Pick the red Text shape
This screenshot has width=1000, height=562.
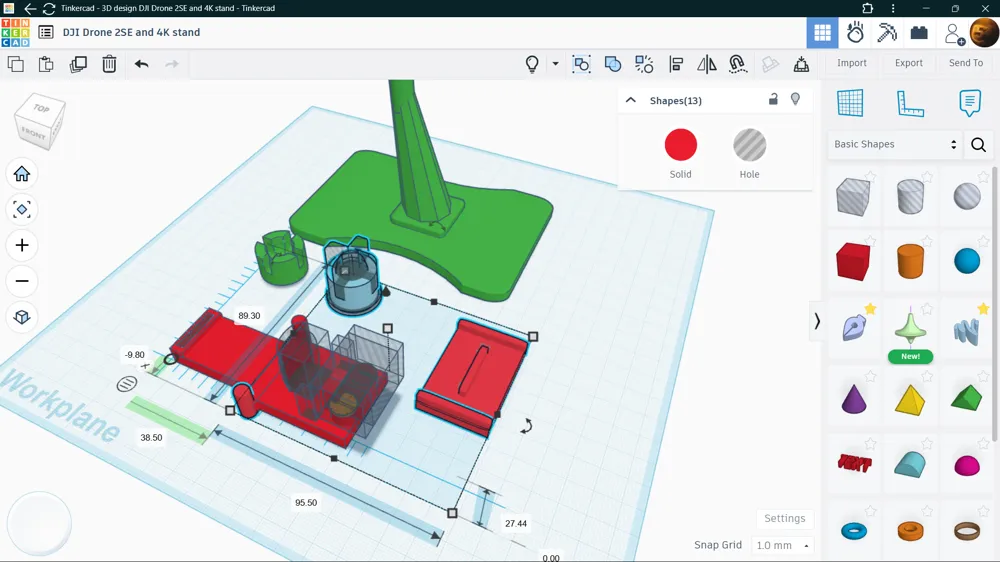(x=853, y=463)
